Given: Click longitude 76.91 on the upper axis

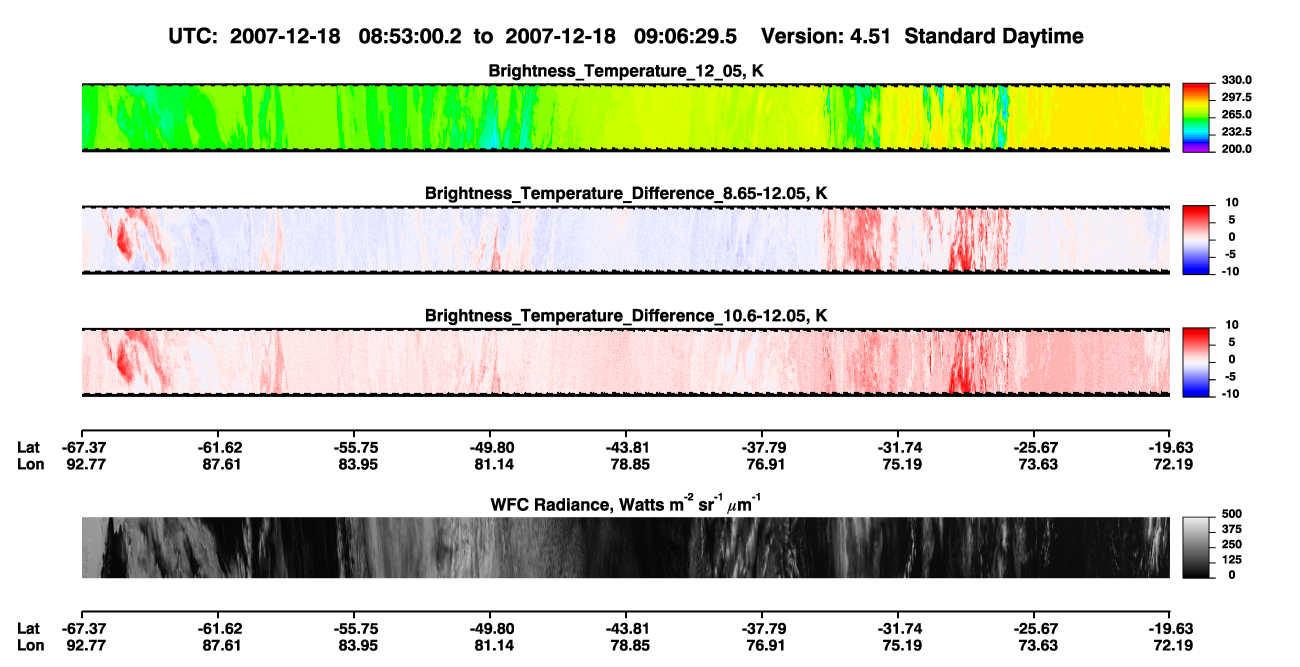Looking at the screenshot, I should coord(765,463).
